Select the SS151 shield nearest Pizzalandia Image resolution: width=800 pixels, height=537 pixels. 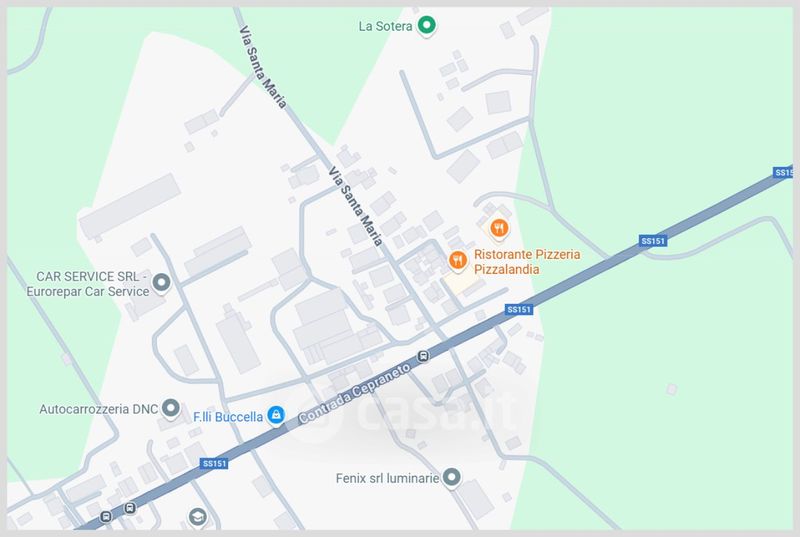pos(519,310)
